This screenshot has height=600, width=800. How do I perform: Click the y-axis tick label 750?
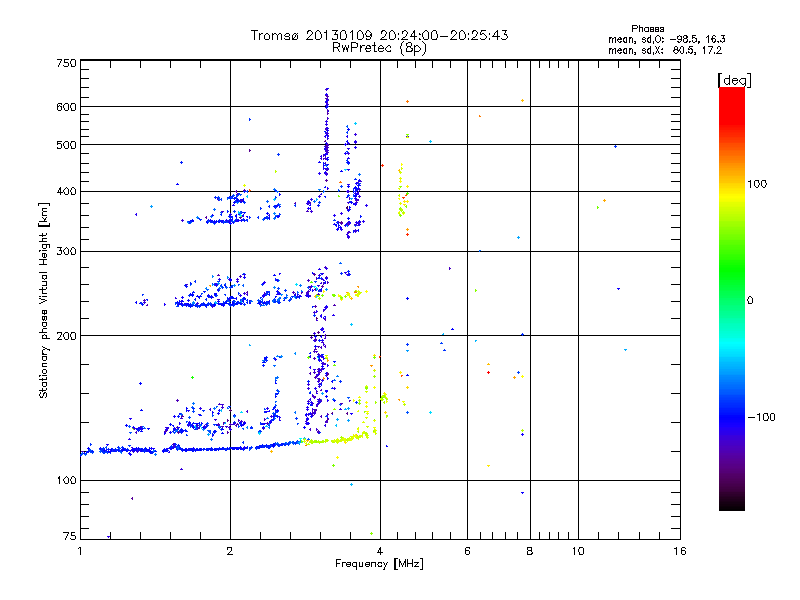point(66,63)
